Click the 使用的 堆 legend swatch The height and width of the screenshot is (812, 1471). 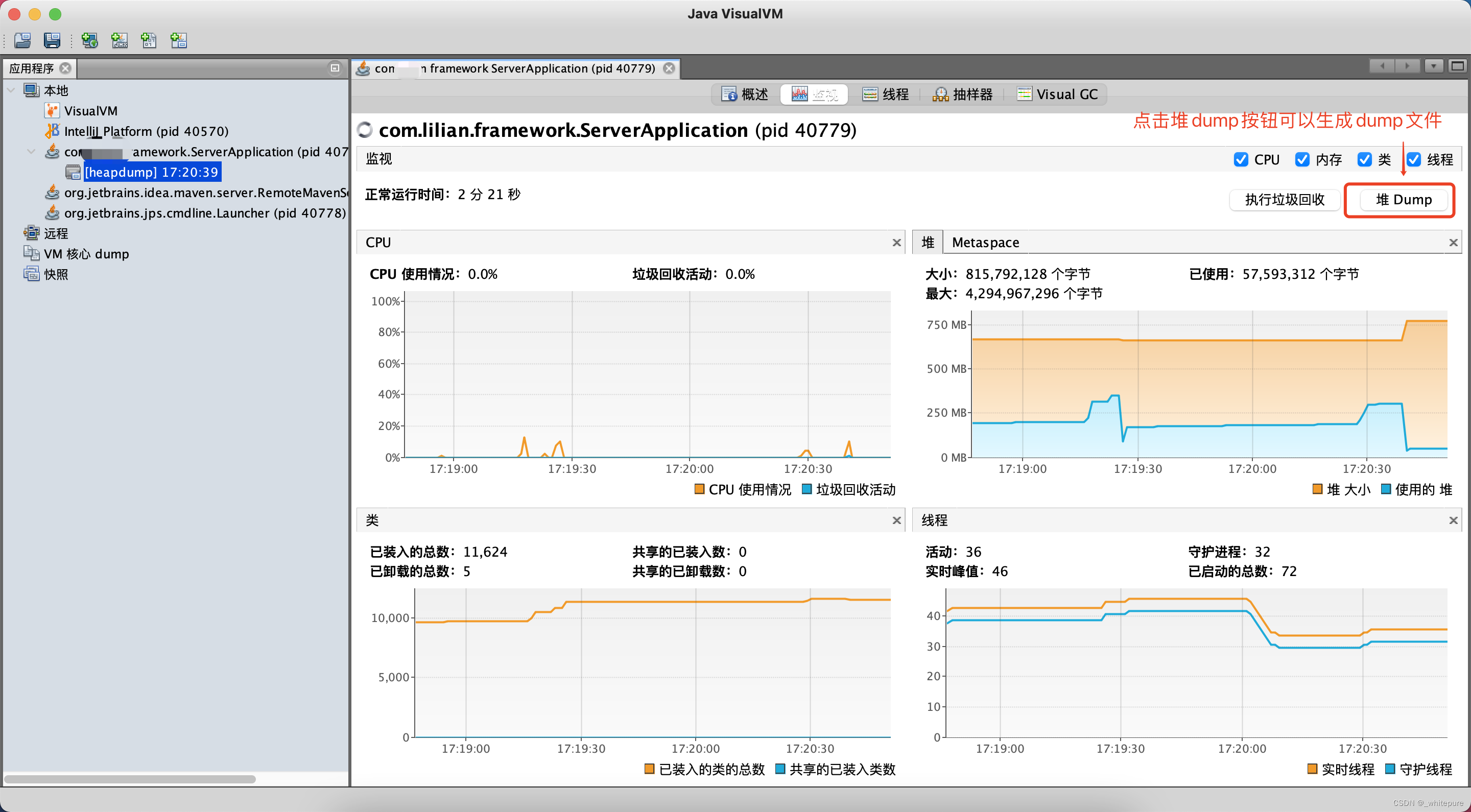click(1386, 489)
